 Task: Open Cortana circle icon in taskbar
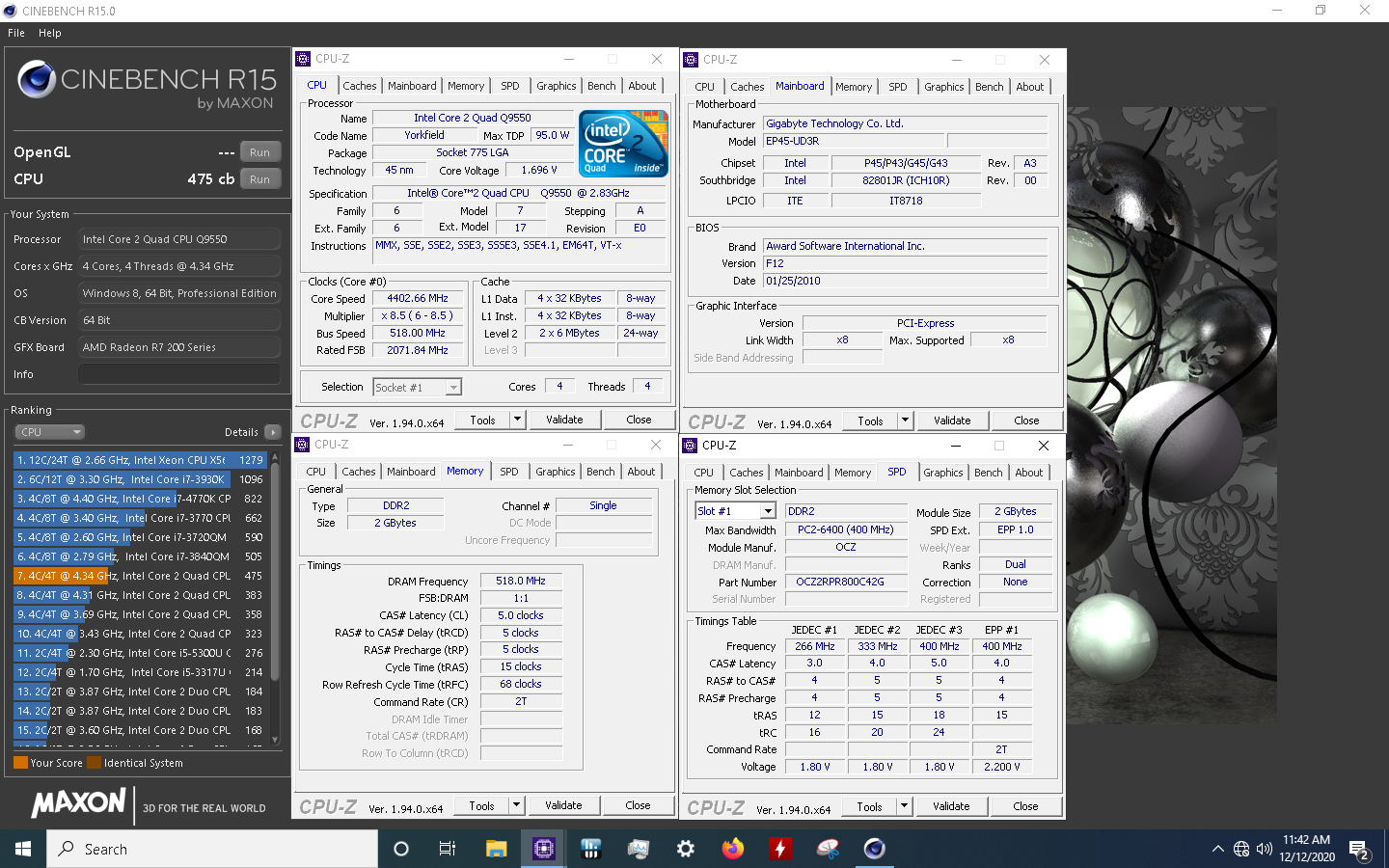(401, 849)
